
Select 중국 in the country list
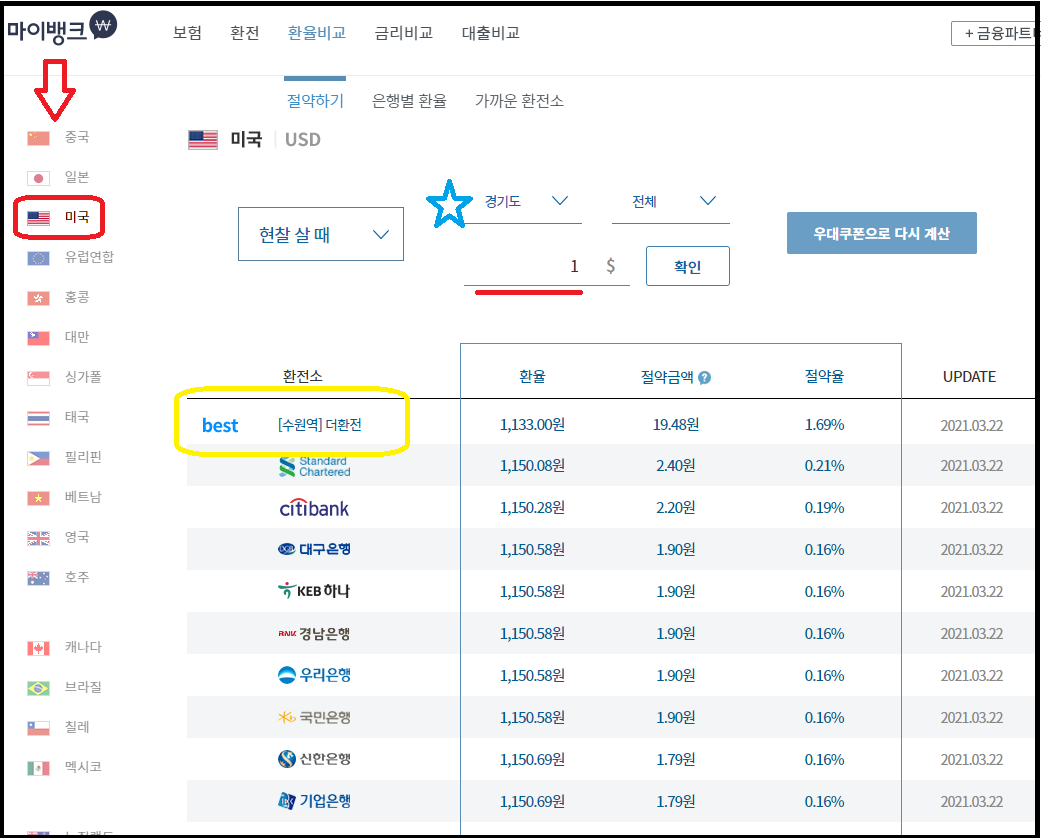pyautogui.click(x=76, y=137)
